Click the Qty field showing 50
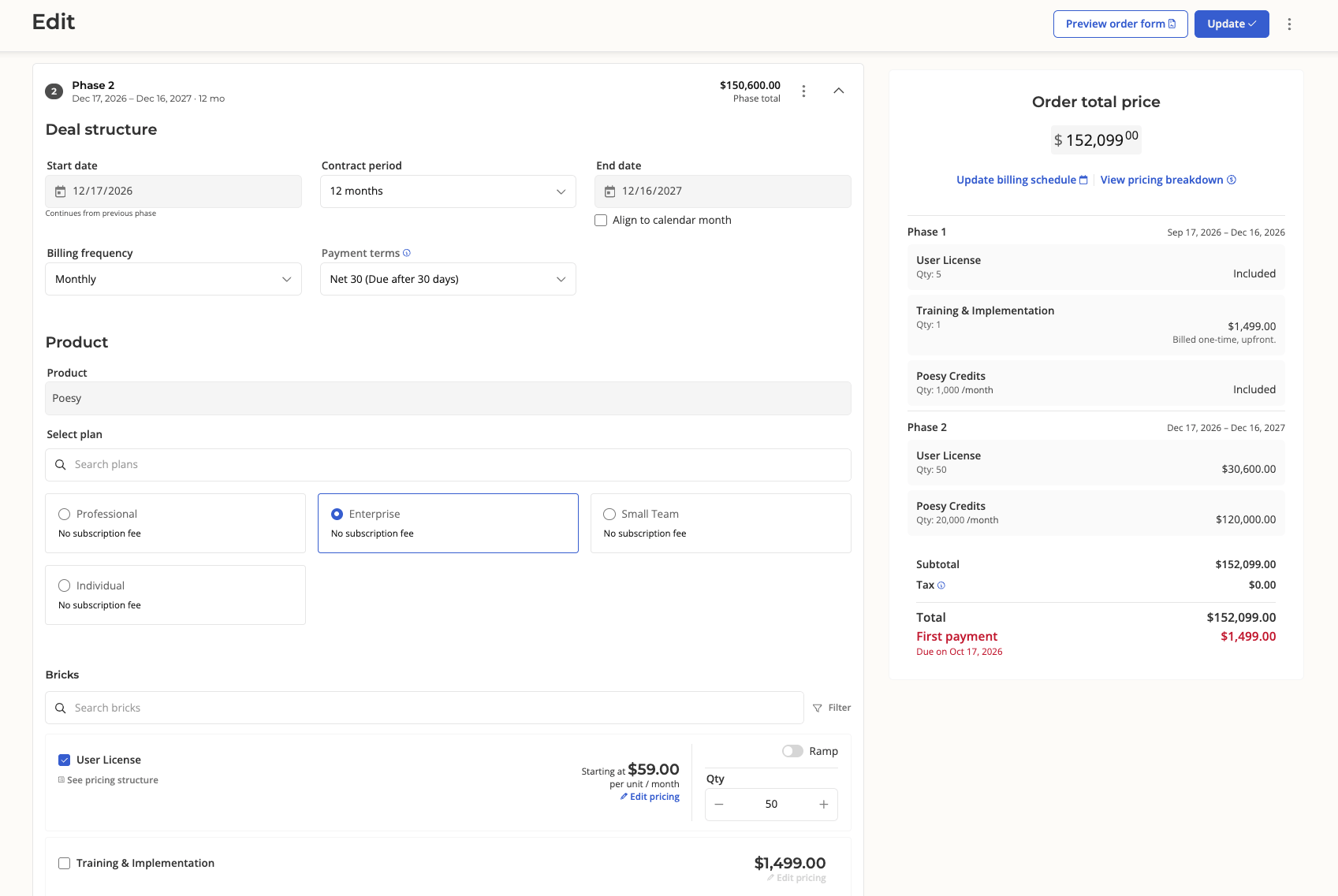The height and width of the screenshot is (896, 1338). point(771,805)
